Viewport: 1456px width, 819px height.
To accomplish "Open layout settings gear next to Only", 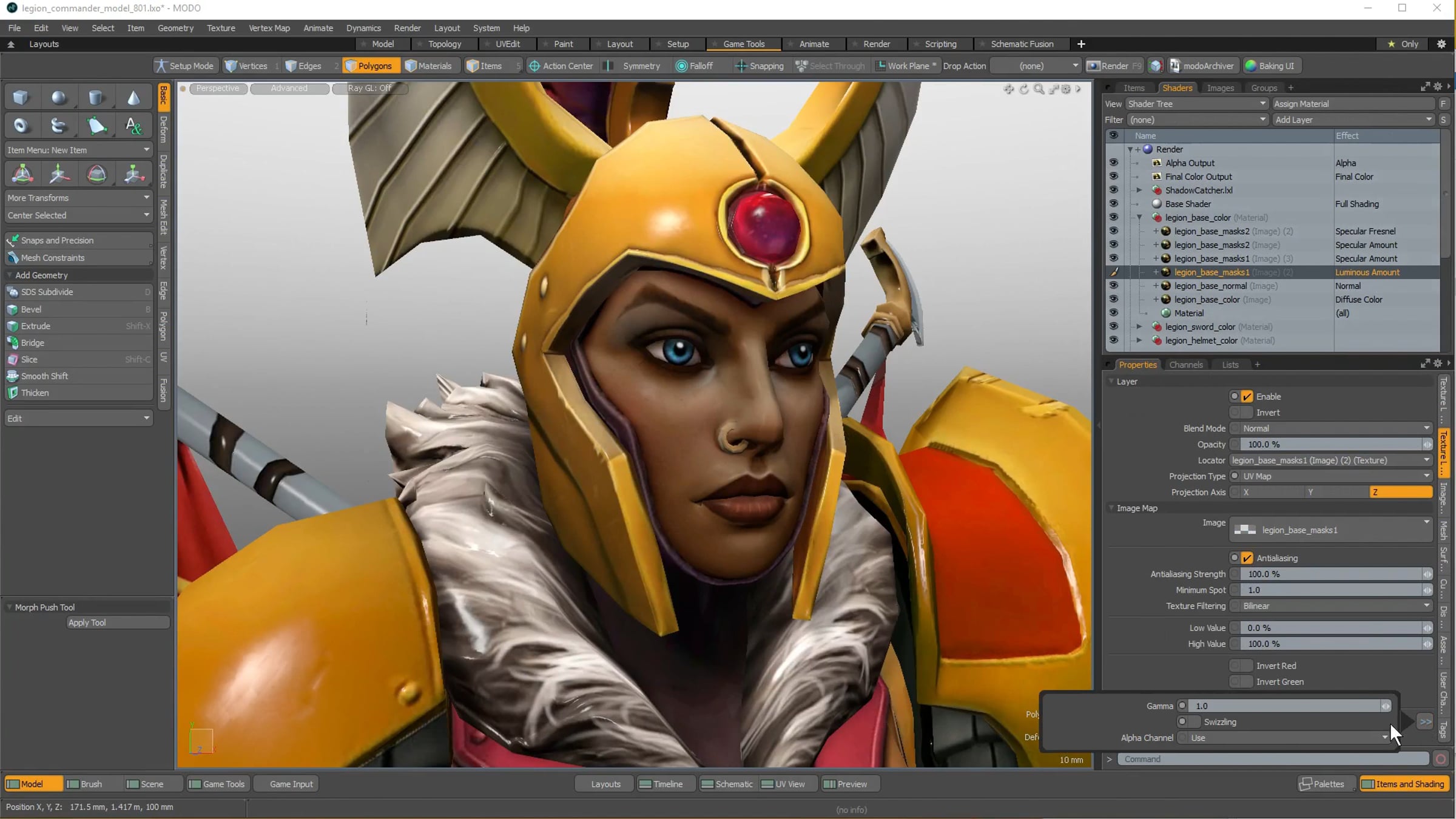I will (x=1441, y=44).
